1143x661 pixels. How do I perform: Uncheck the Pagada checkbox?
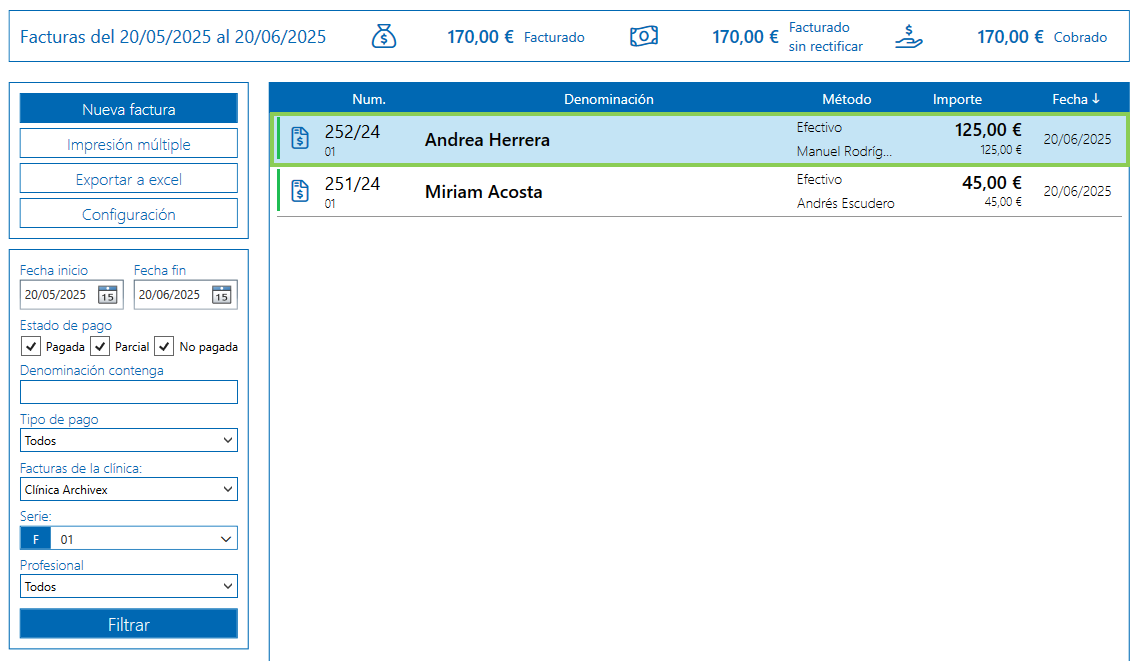pyautogui.click(x=31, y=347)
